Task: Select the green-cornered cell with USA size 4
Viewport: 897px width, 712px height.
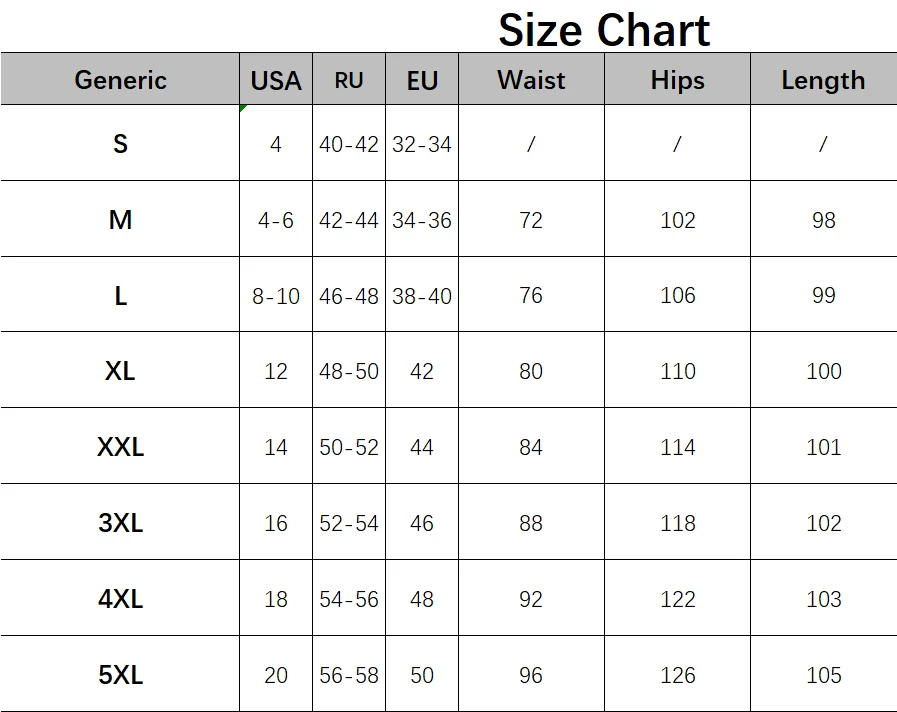Action: [x=276, y=143]
